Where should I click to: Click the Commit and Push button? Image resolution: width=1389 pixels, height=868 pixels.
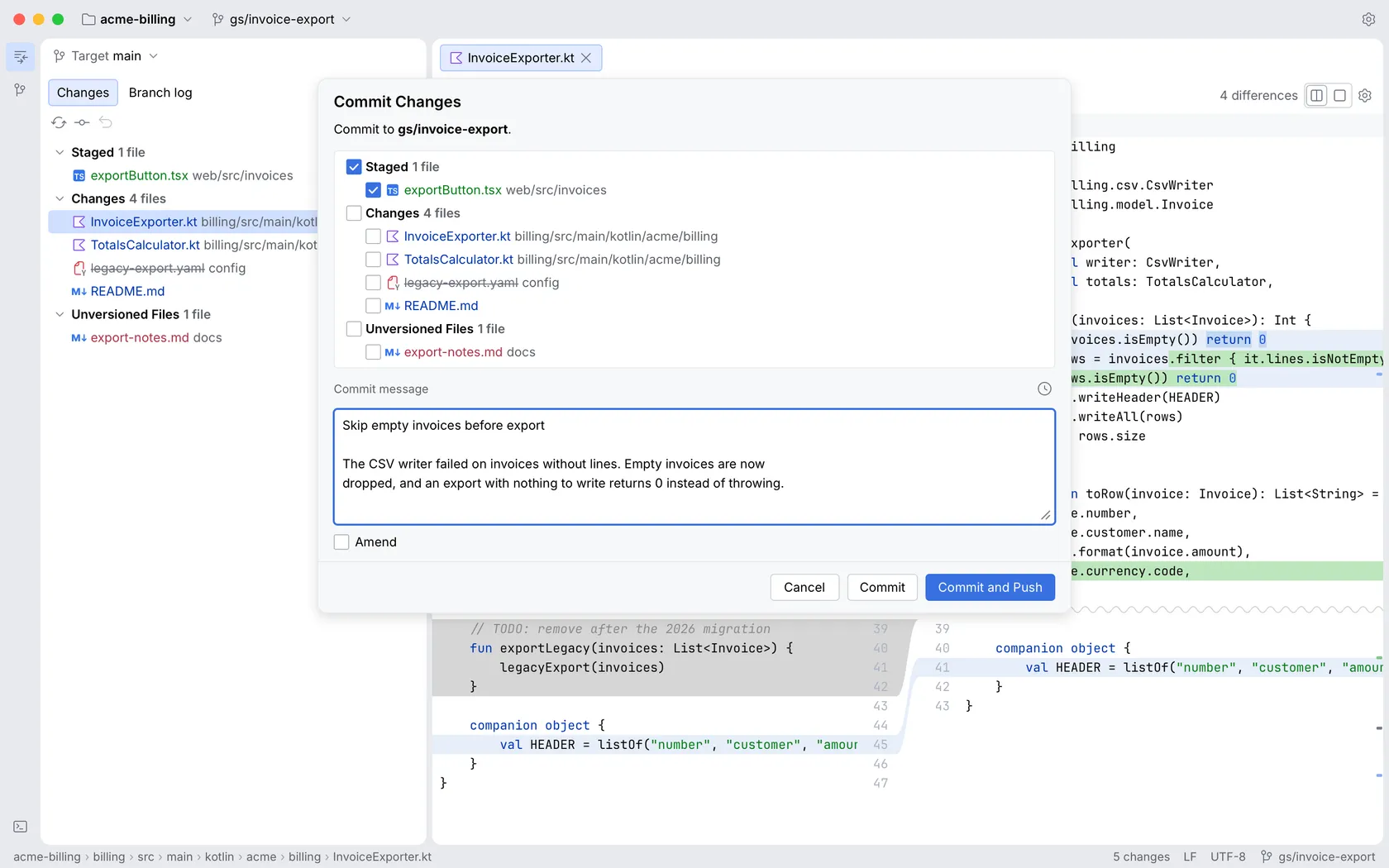click(x=990, y=587)
